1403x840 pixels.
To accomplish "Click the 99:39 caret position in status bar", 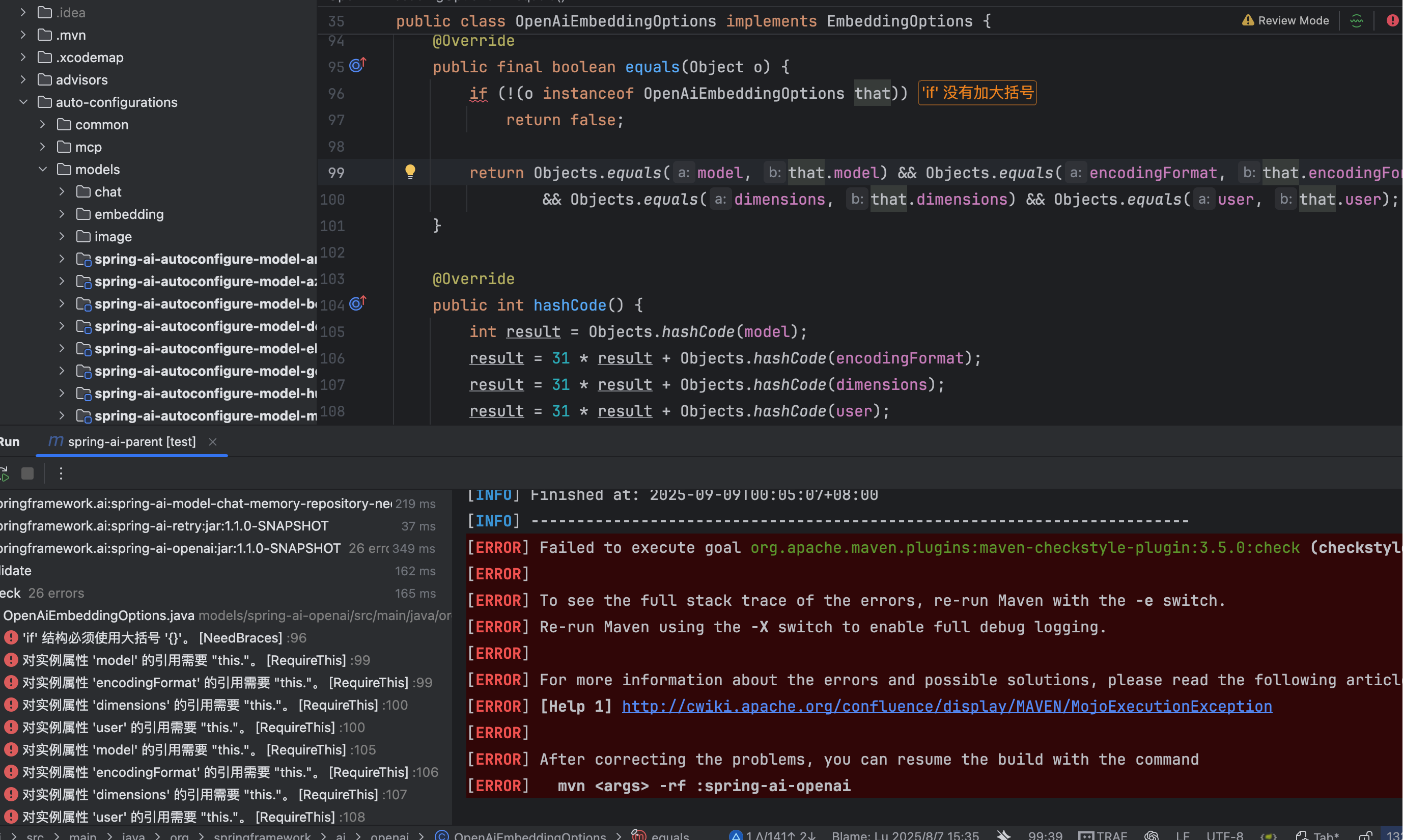I will click(1045, 835).
